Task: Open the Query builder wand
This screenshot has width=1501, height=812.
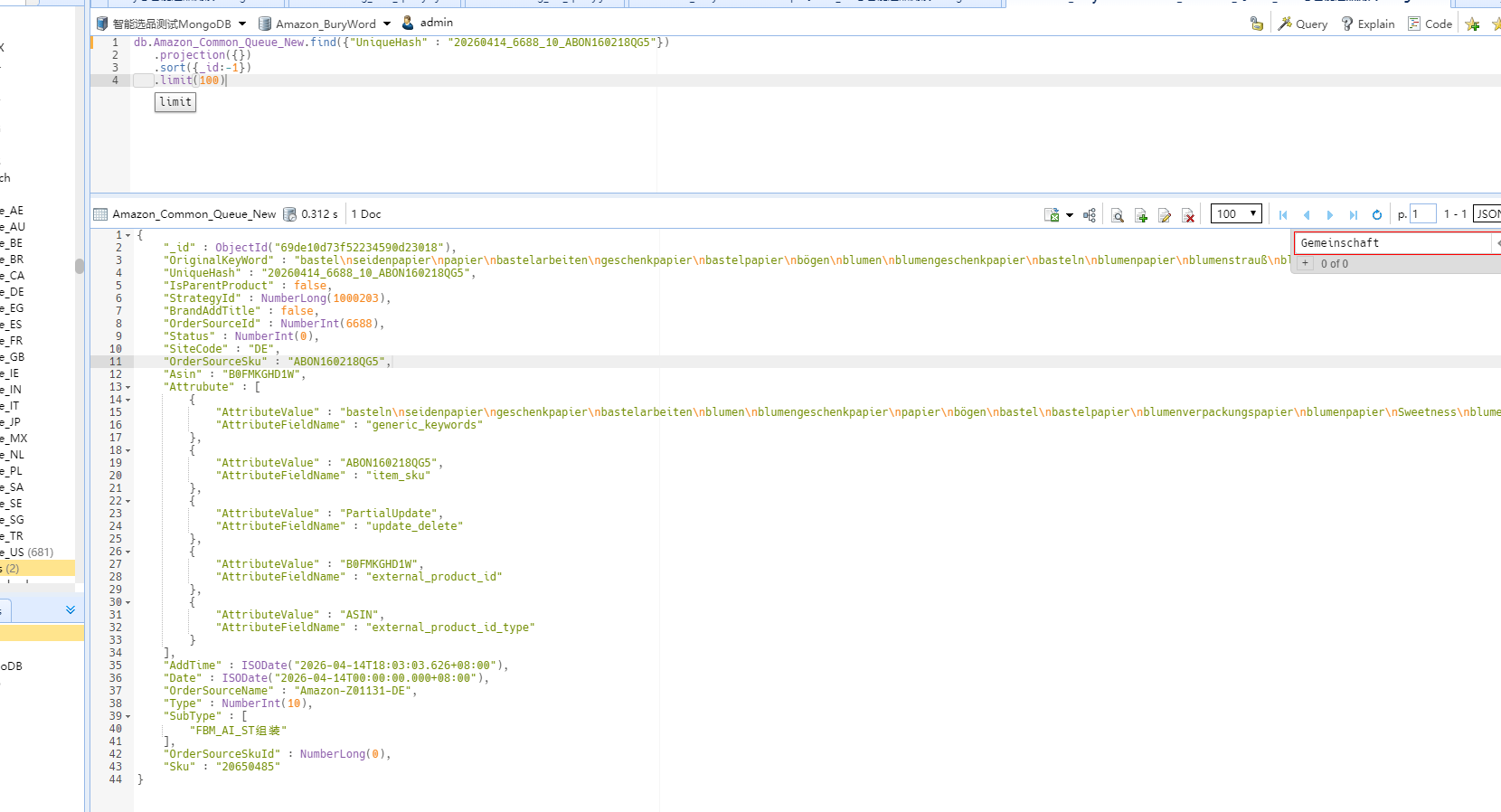Action: (1302, 24)
